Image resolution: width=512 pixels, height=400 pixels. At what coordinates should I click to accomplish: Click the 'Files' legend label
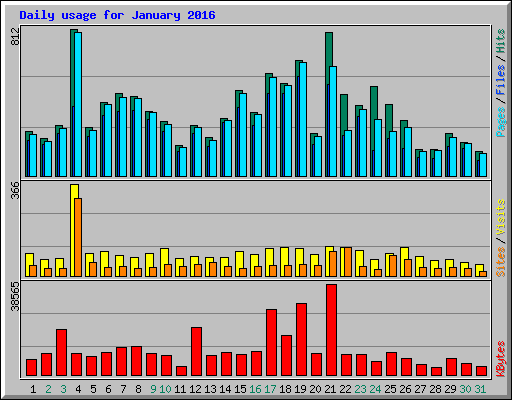(501, 80)
